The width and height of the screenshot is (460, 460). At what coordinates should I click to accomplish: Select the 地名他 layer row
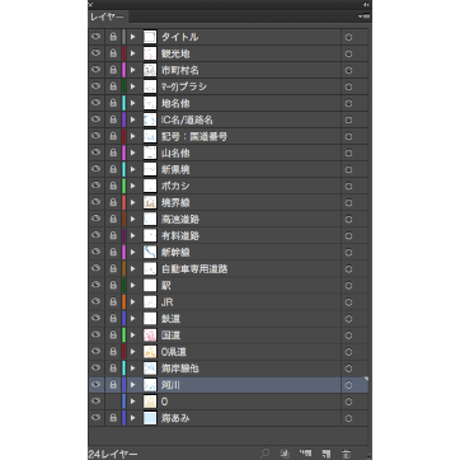[228, 103]
